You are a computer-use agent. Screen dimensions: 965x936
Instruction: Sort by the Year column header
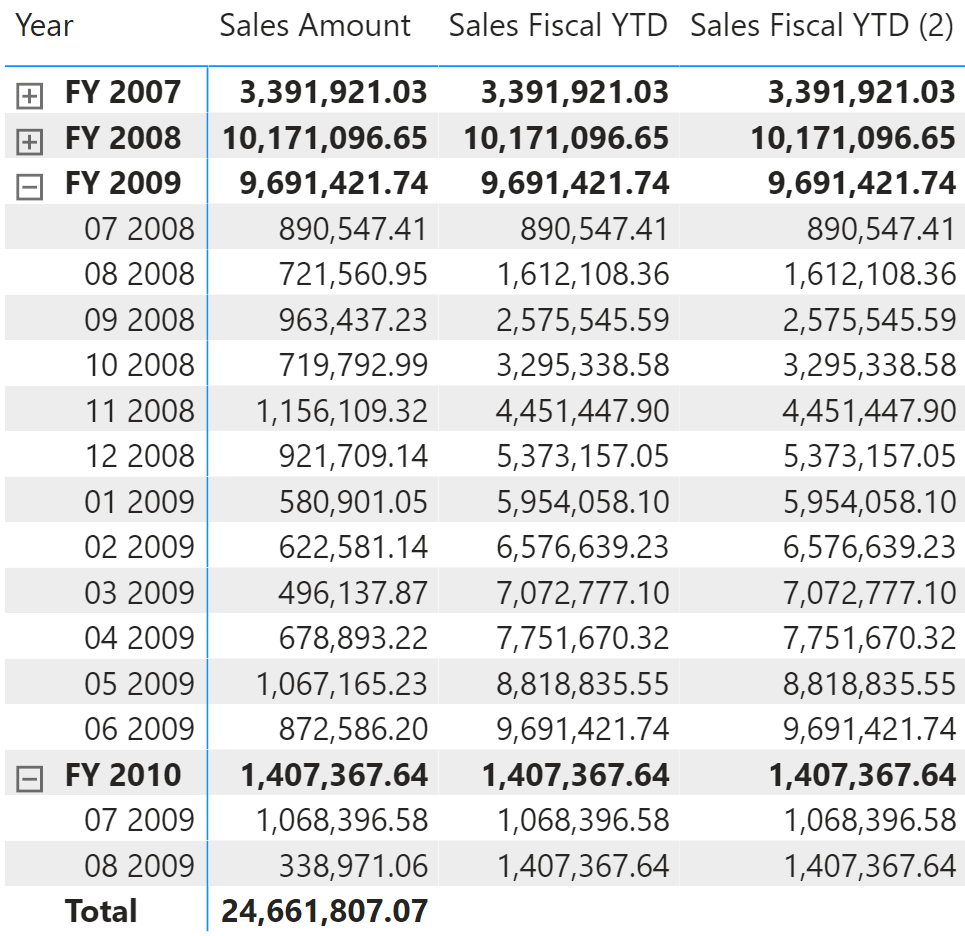45,26
